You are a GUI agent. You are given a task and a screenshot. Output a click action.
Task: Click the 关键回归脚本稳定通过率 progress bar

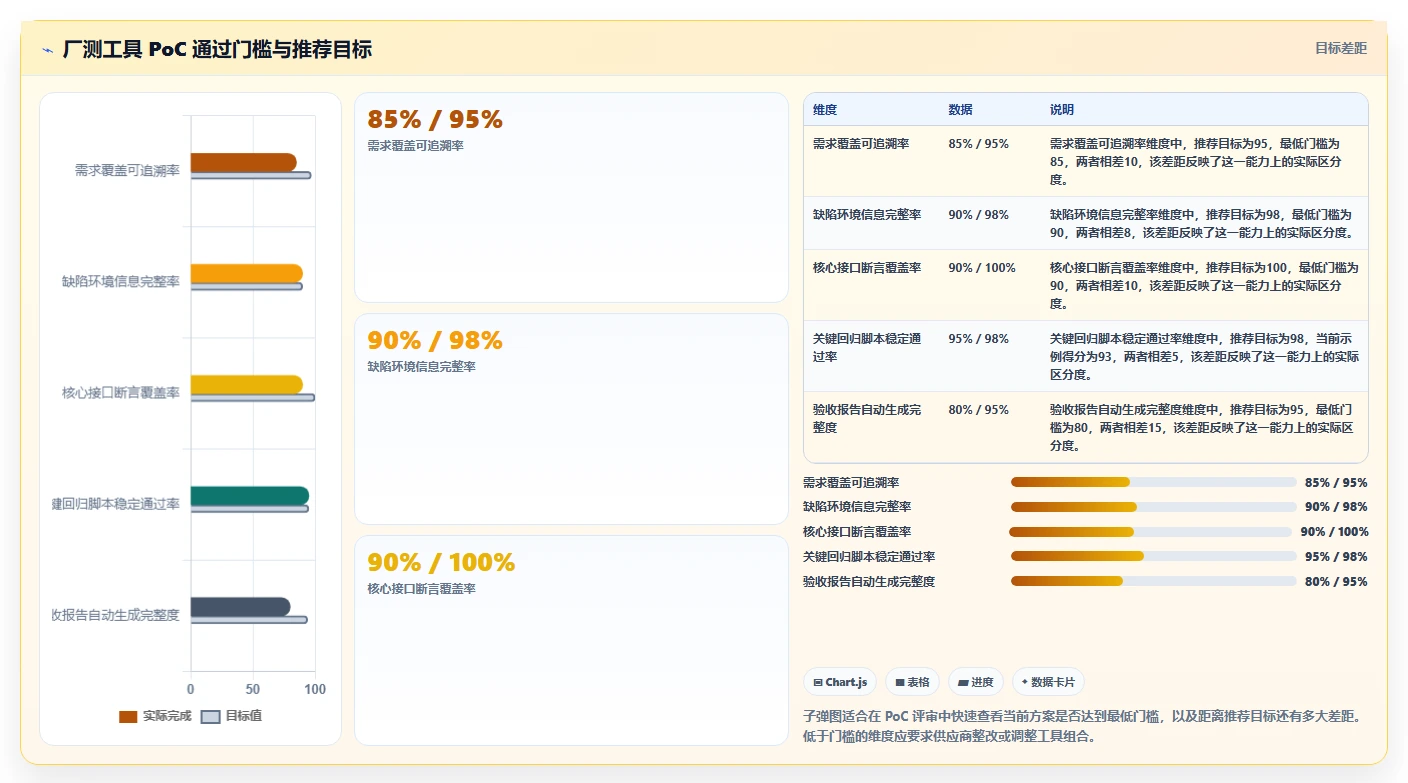[x=1153, y=557]
